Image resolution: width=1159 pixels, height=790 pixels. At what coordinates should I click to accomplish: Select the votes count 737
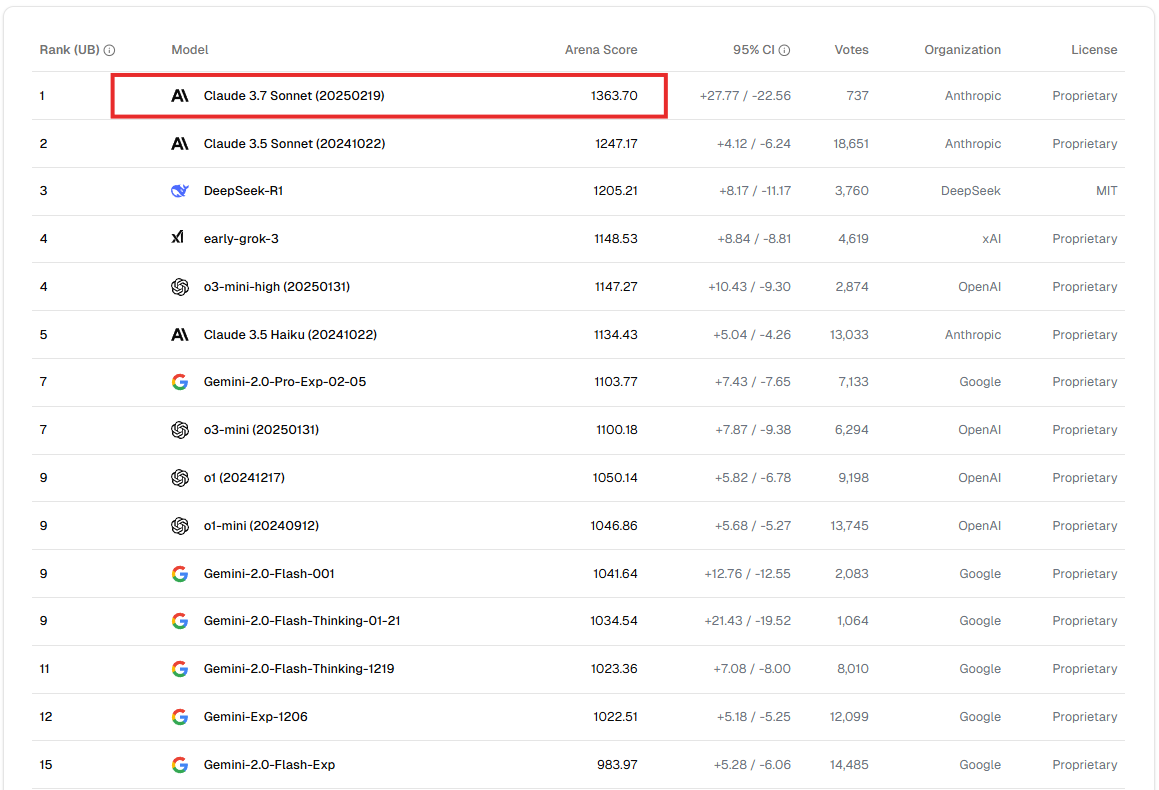[x=857, y=95]
